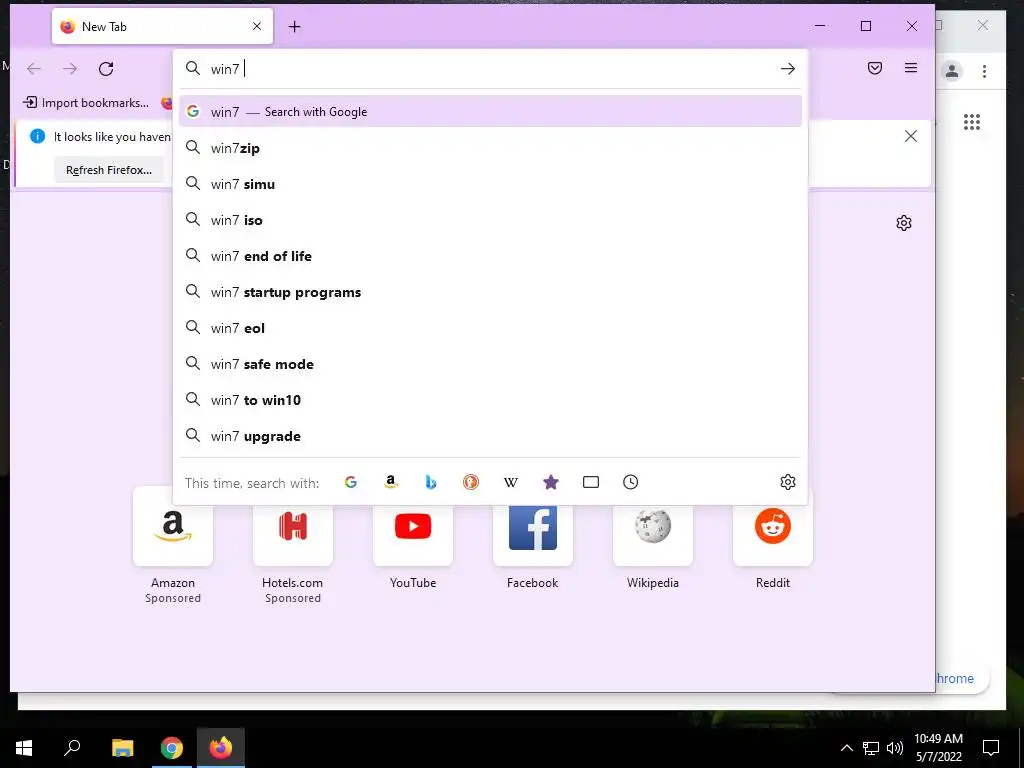Search this time with Bing icon
The height and width of the screenshot is (768, 1024).
(430, 482)
